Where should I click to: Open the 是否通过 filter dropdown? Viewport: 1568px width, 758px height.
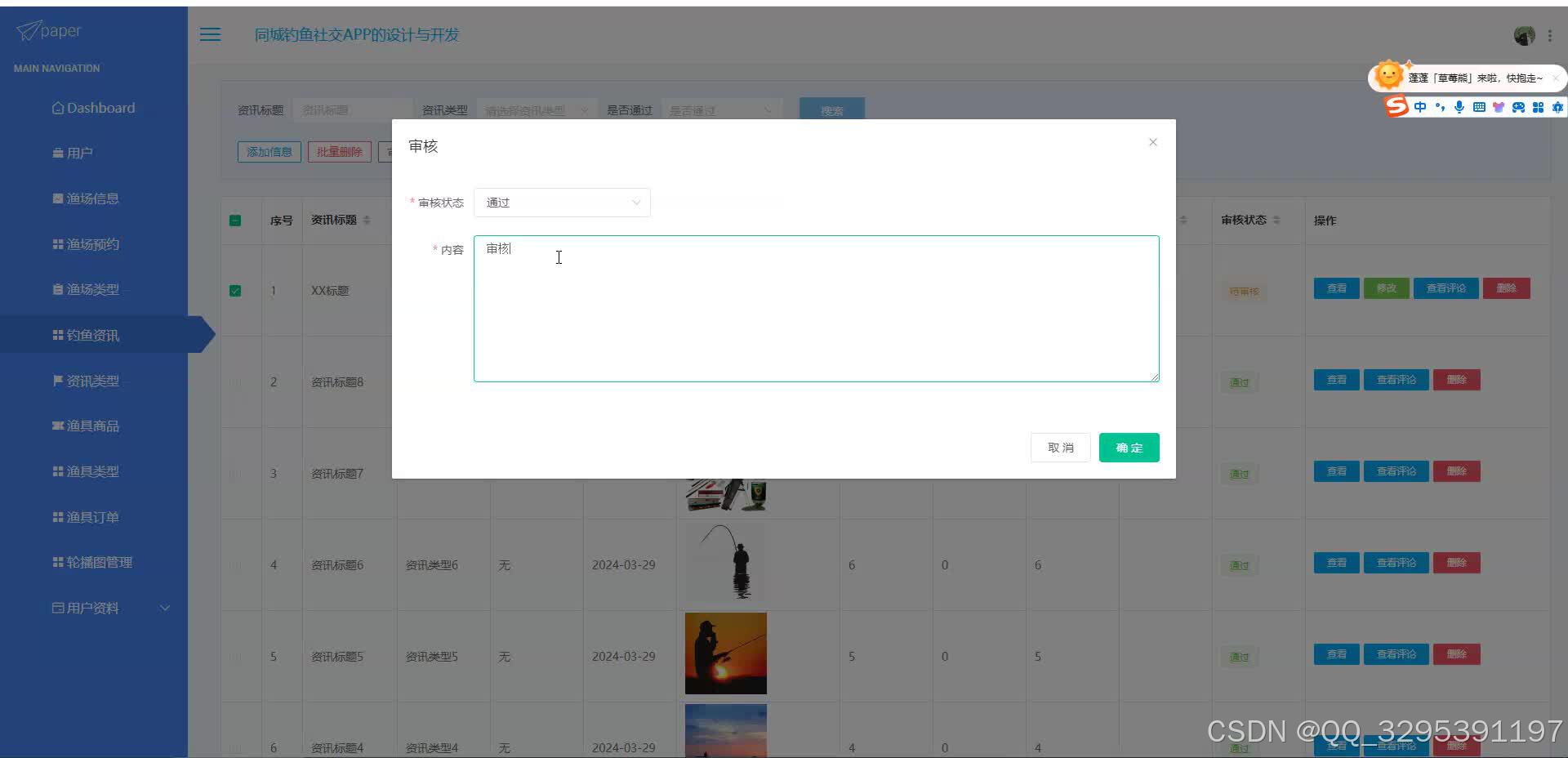click(721, 110)
